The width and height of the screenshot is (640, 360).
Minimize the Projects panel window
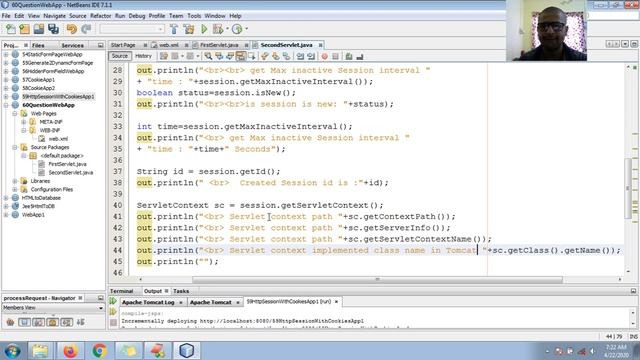100,45
